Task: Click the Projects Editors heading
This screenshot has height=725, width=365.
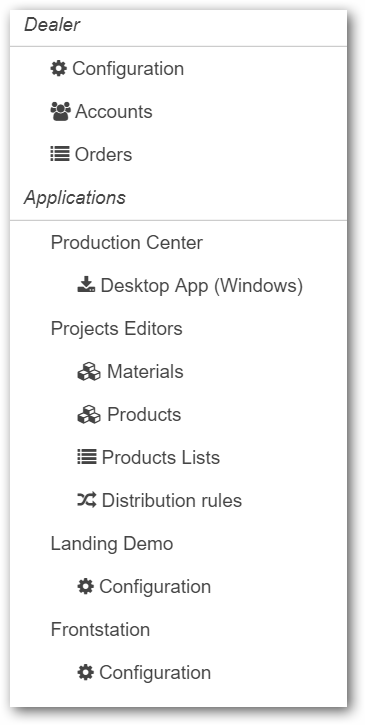Action: pyautogui.click(x=117, y=329)
